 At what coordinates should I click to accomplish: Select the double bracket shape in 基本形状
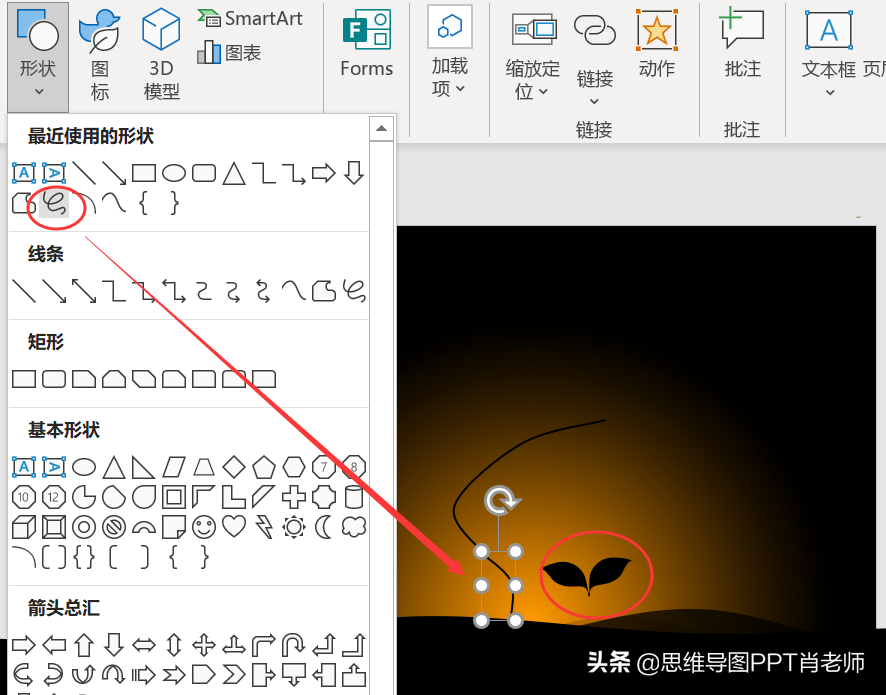[x=54, y=557]
